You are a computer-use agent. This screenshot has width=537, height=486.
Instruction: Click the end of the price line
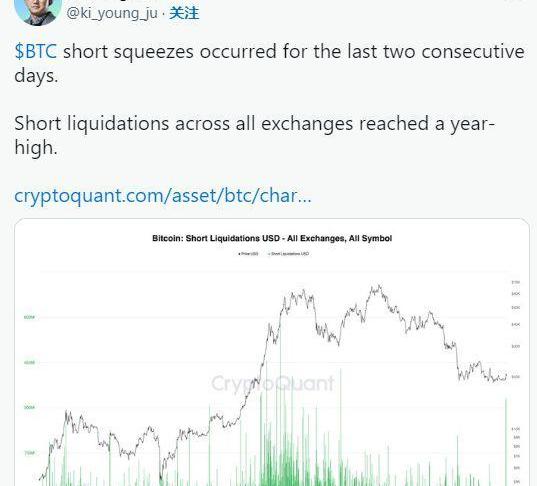click(506, 376)
